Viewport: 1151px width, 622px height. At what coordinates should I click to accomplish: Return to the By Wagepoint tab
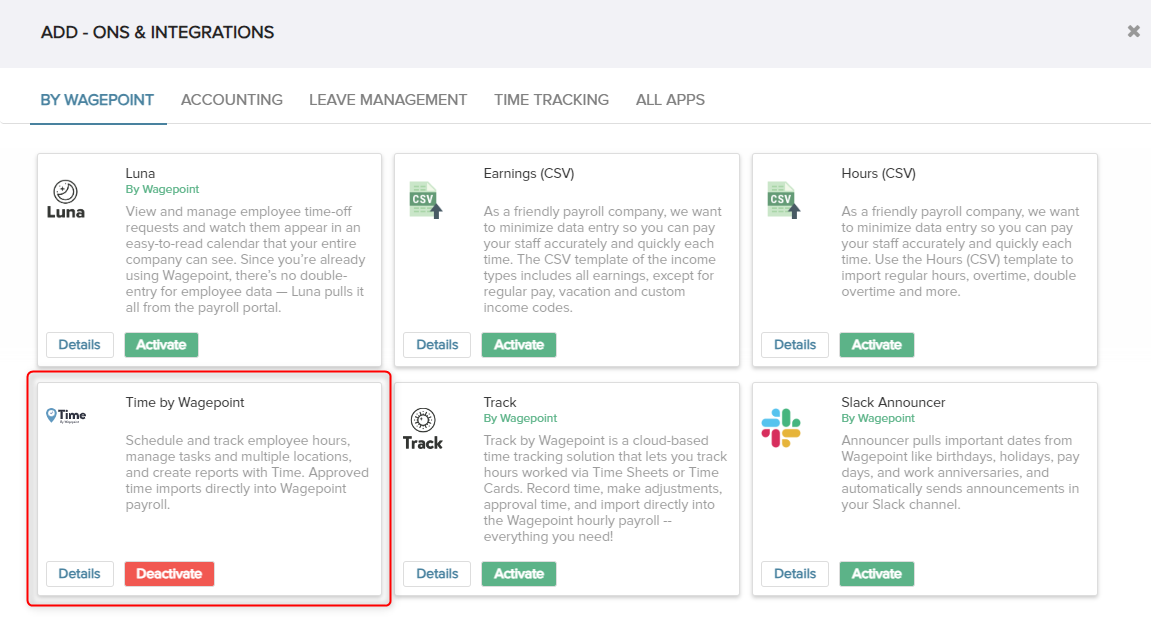97,99
